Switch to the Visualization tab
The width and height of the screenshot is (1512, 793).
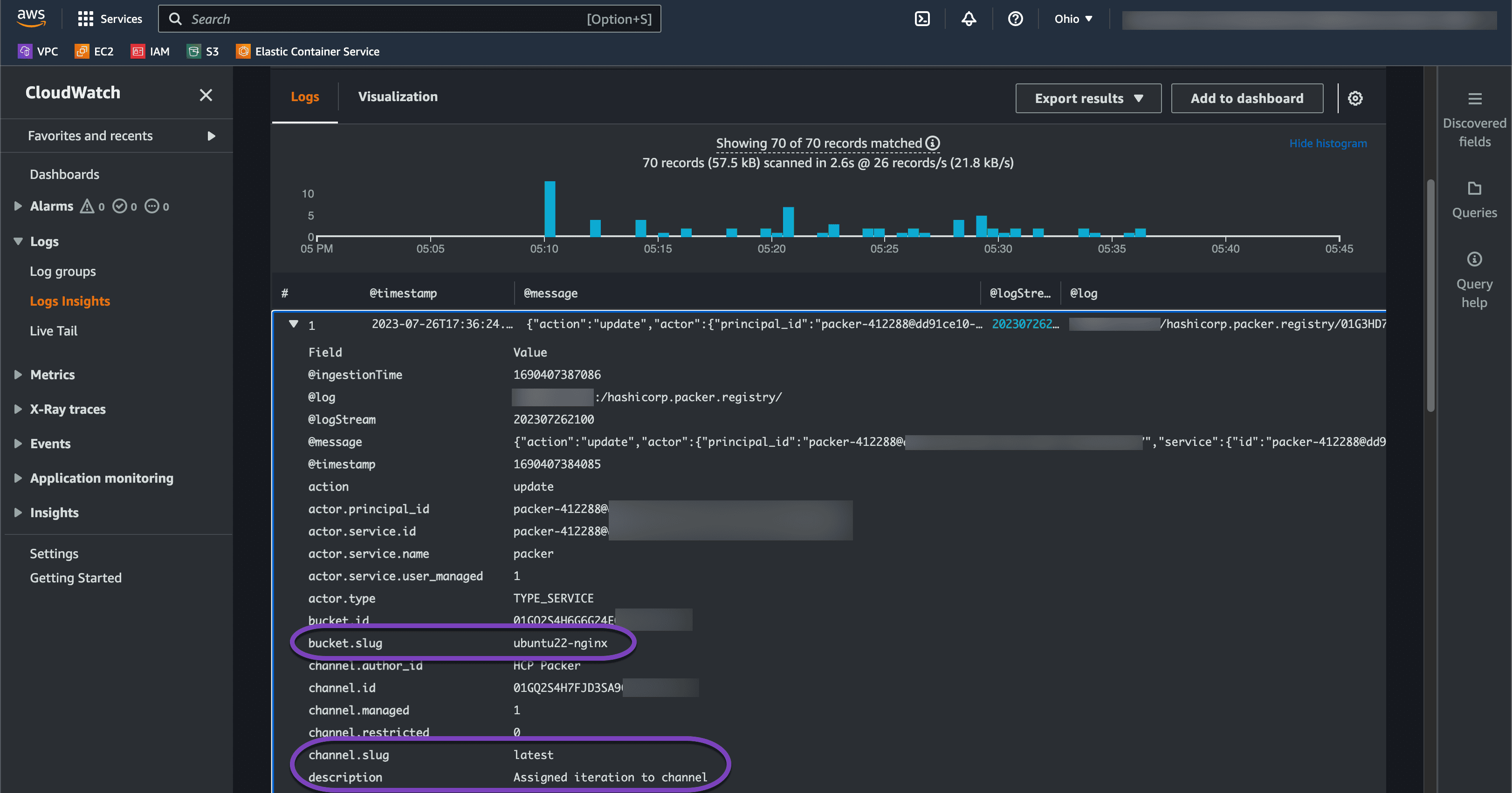tap(398, 97)
